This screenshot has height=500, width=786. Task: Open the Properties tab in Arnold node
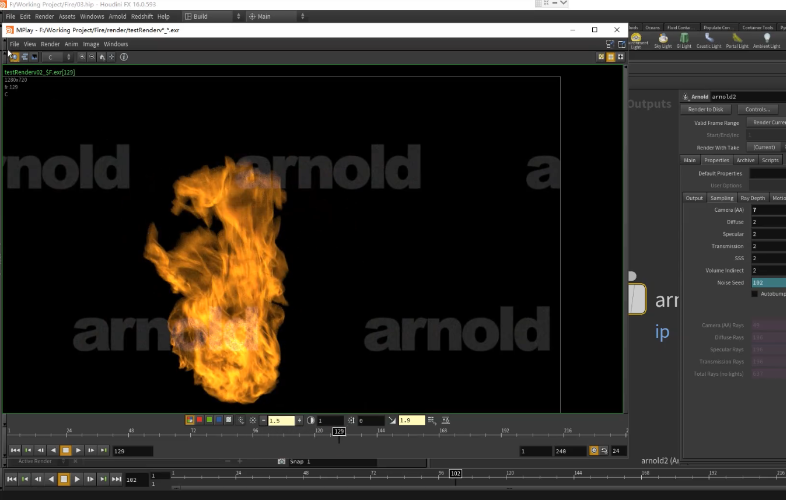click(716, 160)
